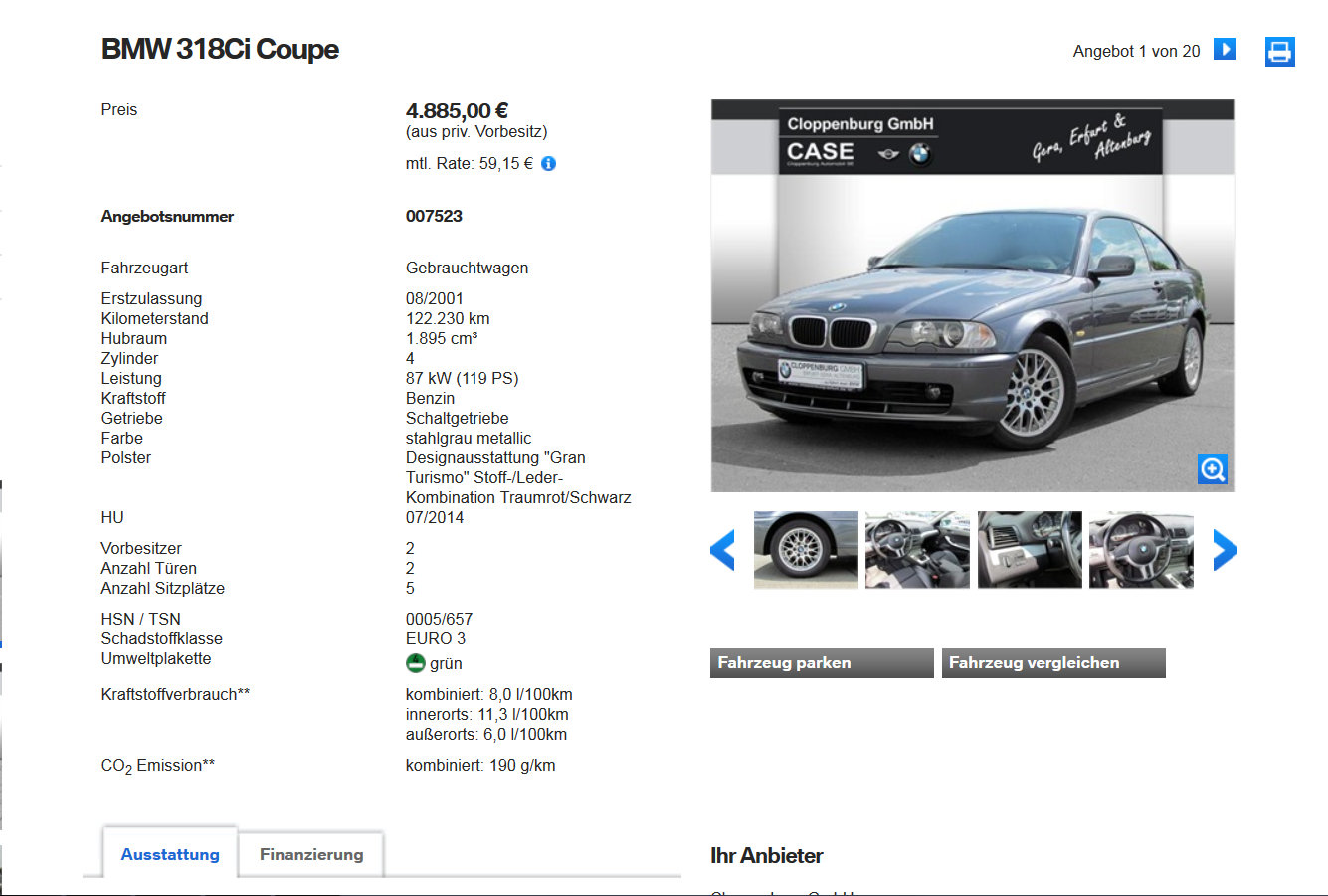Open the wheel rim thumbnail
Image resolution: width=1328 pixels, height=896 pixels.
tap(806, 549)
